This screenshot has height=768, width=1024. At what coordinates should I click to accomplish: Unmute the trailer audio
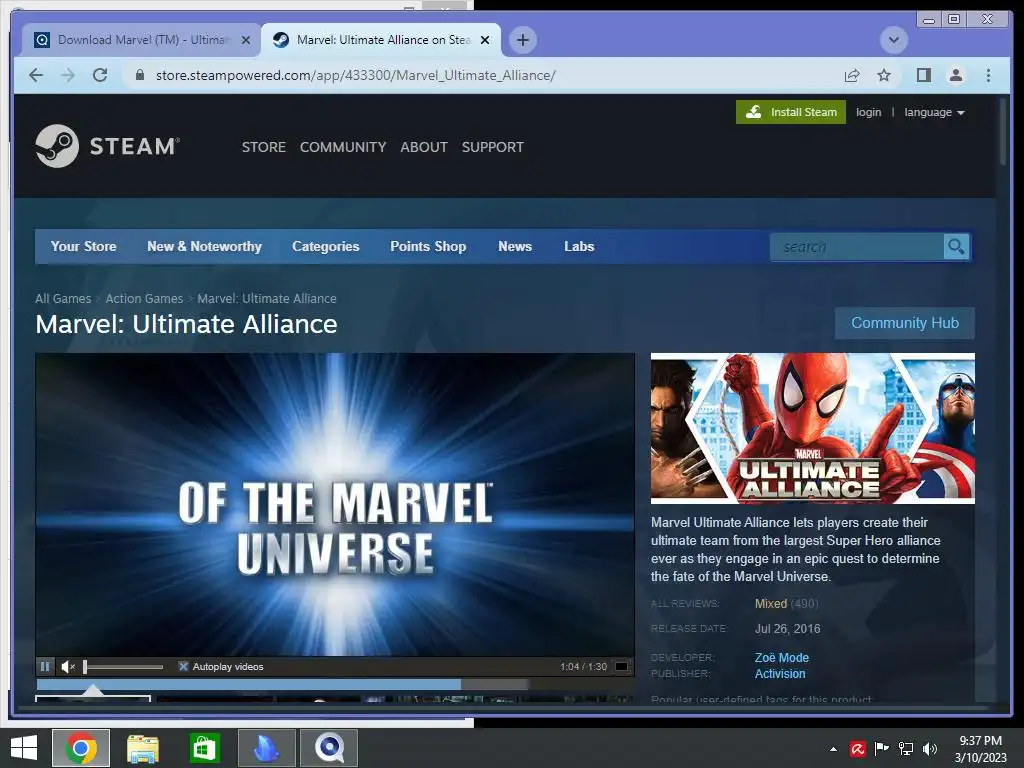(x=68, y=667)
